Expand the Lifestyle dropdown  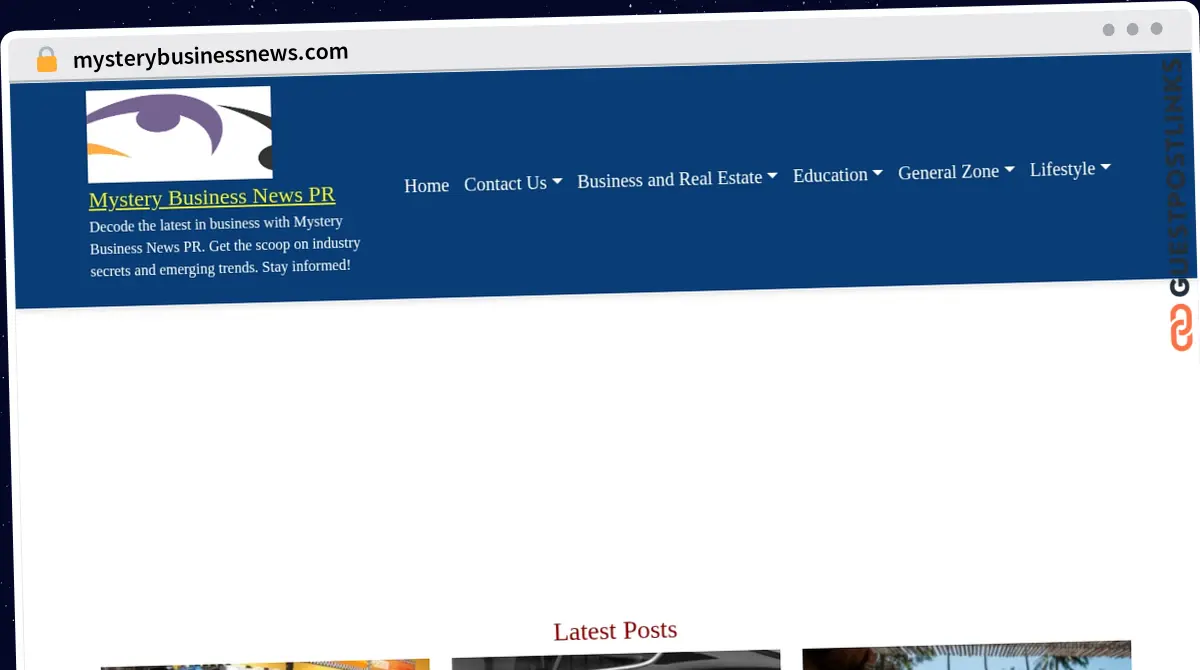click(x=1070, y=169)
